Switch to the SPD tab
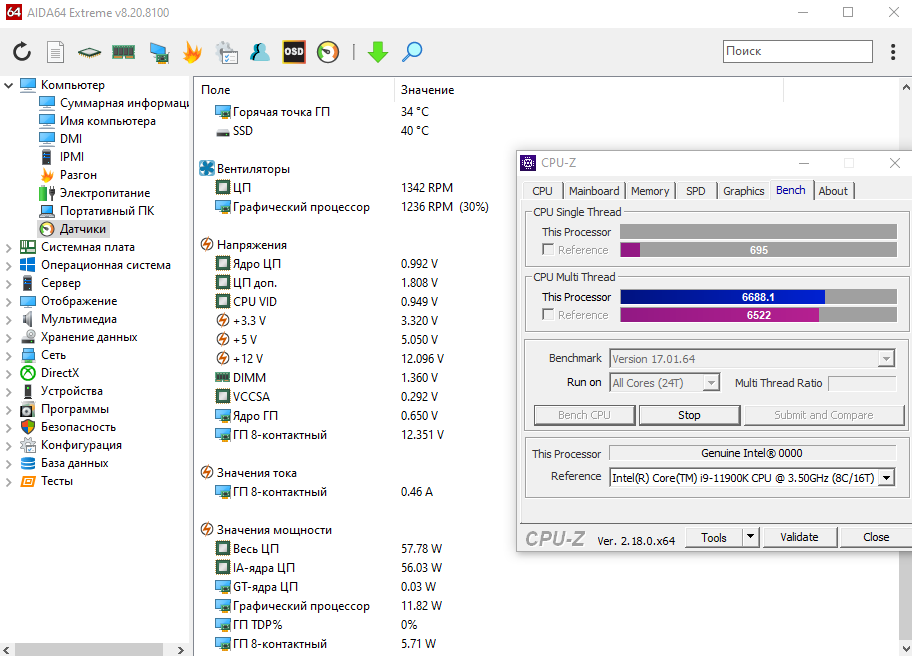Viewport: 912px width, 656px height. point(695,191)
